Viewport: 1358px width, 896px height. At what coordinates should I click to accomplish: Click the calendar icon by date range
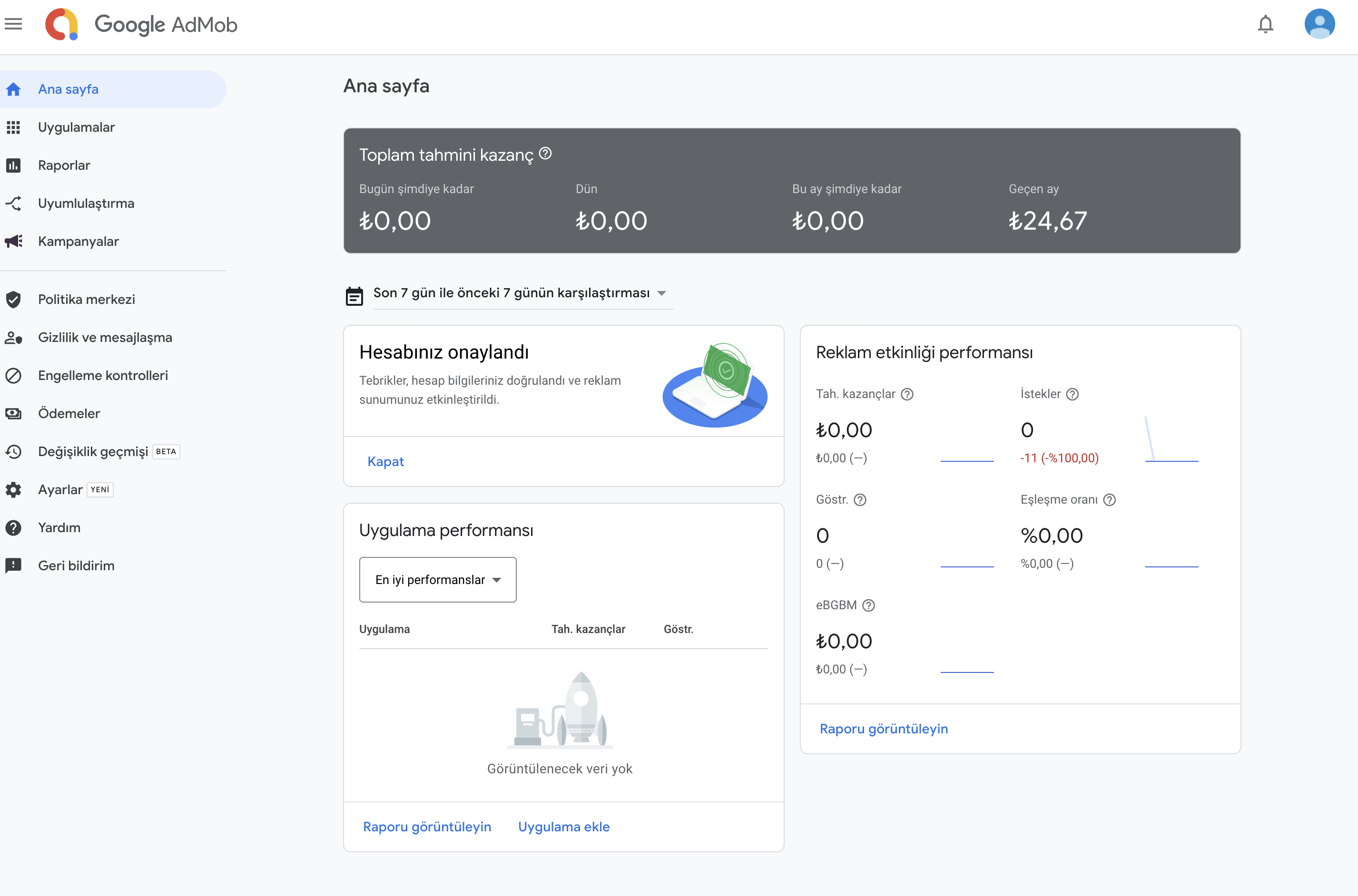point(354,296)
